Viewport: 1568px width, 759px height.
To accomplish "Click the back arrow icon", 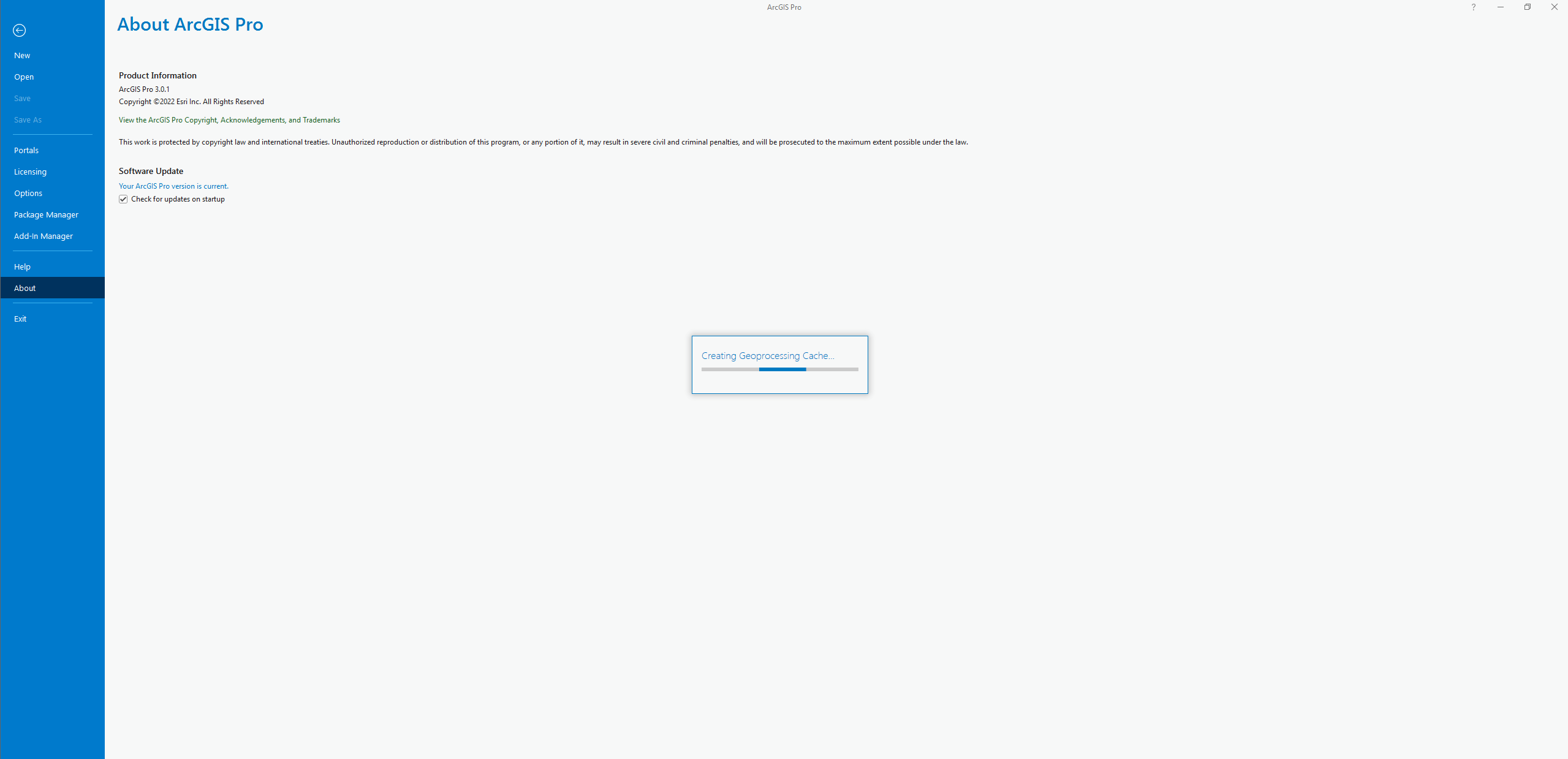I will tap(20, 31).
